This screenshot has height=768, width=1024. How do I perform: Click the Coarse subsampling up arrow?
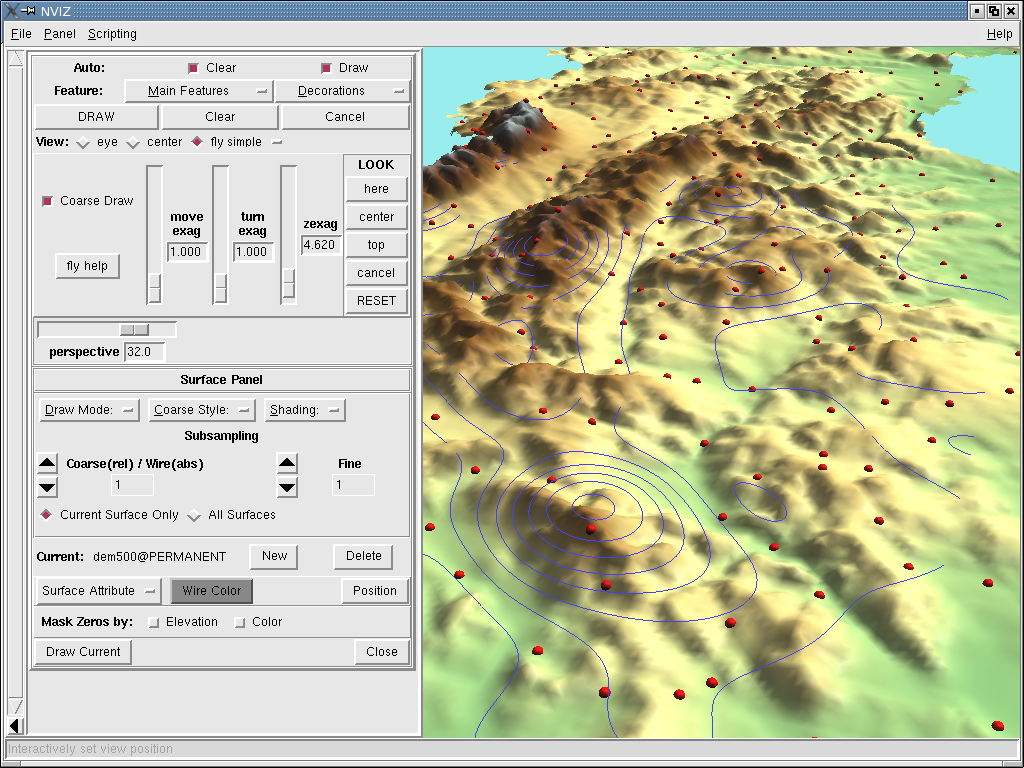47,463
